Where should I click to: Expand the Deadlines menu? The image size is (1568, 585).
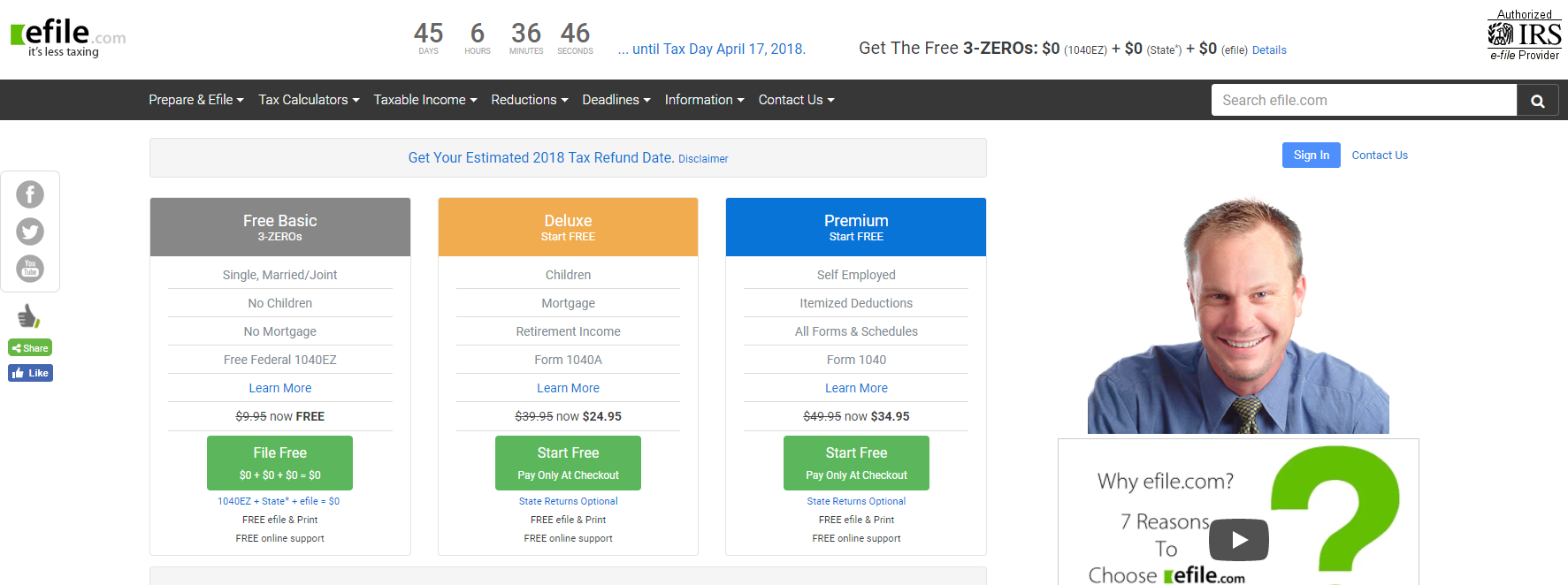click(x=616, y=100)
